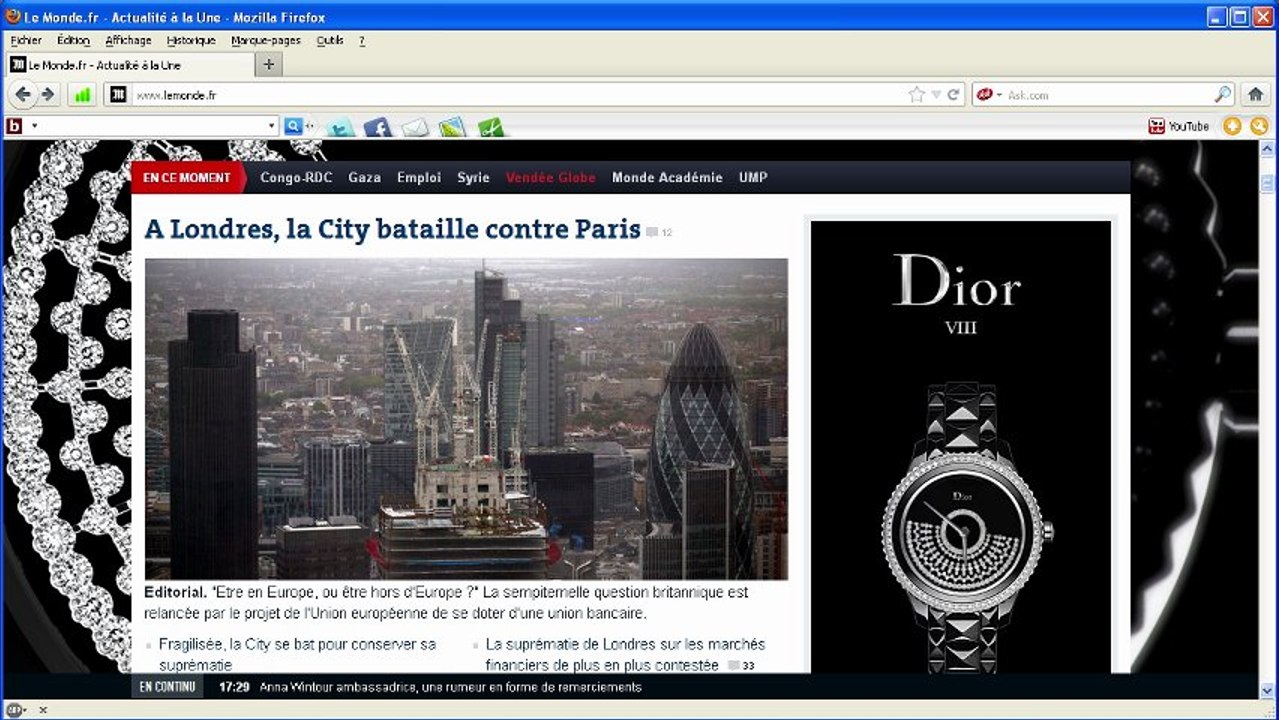
Task: Open 'Fragilisée, la City se bat' article link
Action: click(297, 654)
